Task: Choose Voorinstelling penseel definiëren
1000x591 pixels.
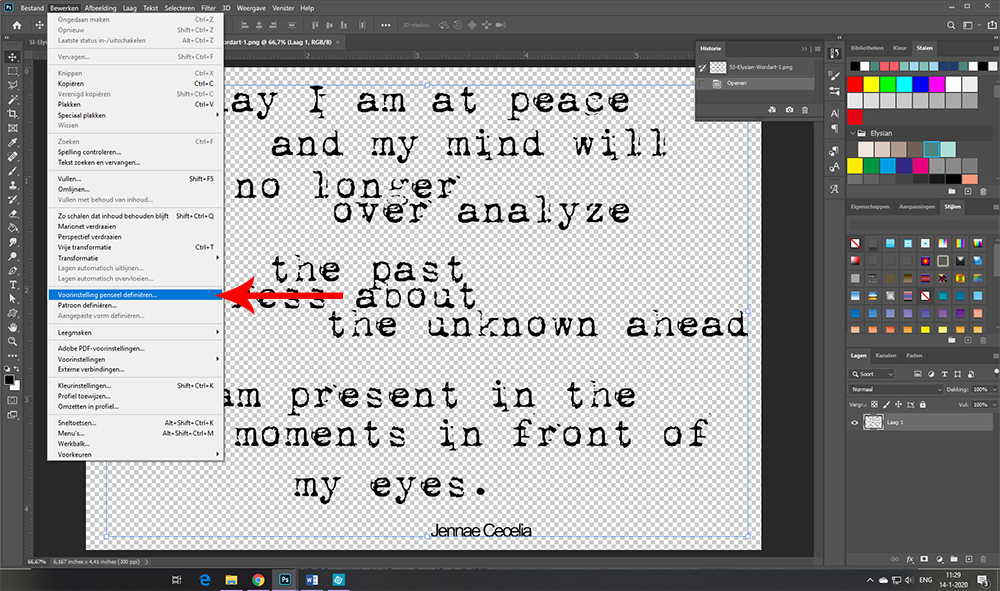Action: [x=135, y=295]
